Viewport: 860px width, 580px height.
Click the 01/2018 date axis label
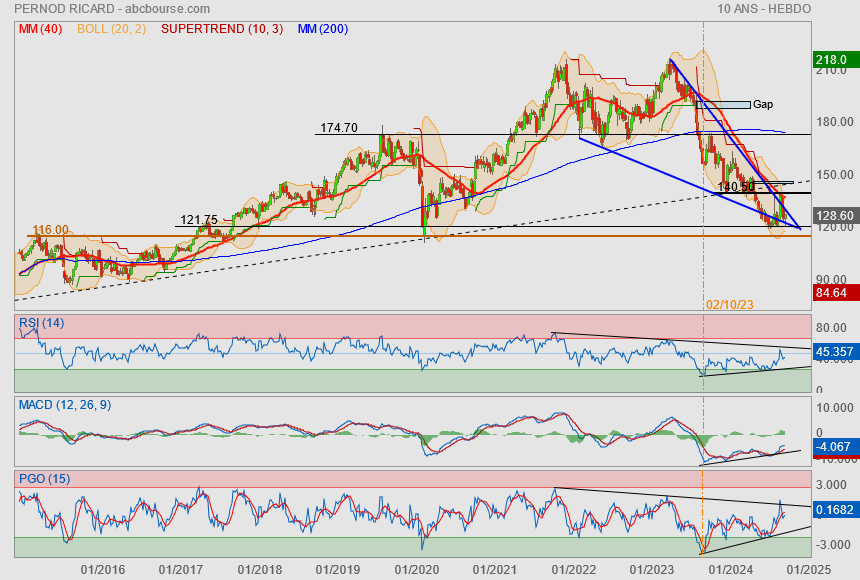click(x=259, y=570)
